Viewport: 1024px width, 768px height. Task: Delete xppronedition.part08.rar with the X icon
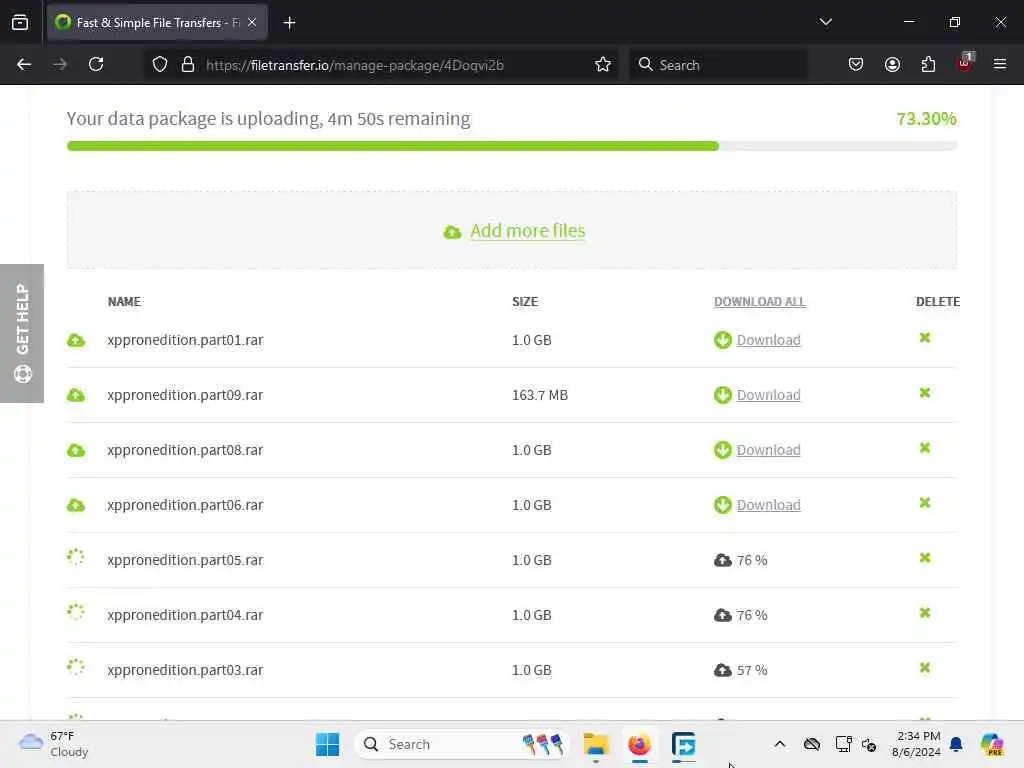(925, 447)
